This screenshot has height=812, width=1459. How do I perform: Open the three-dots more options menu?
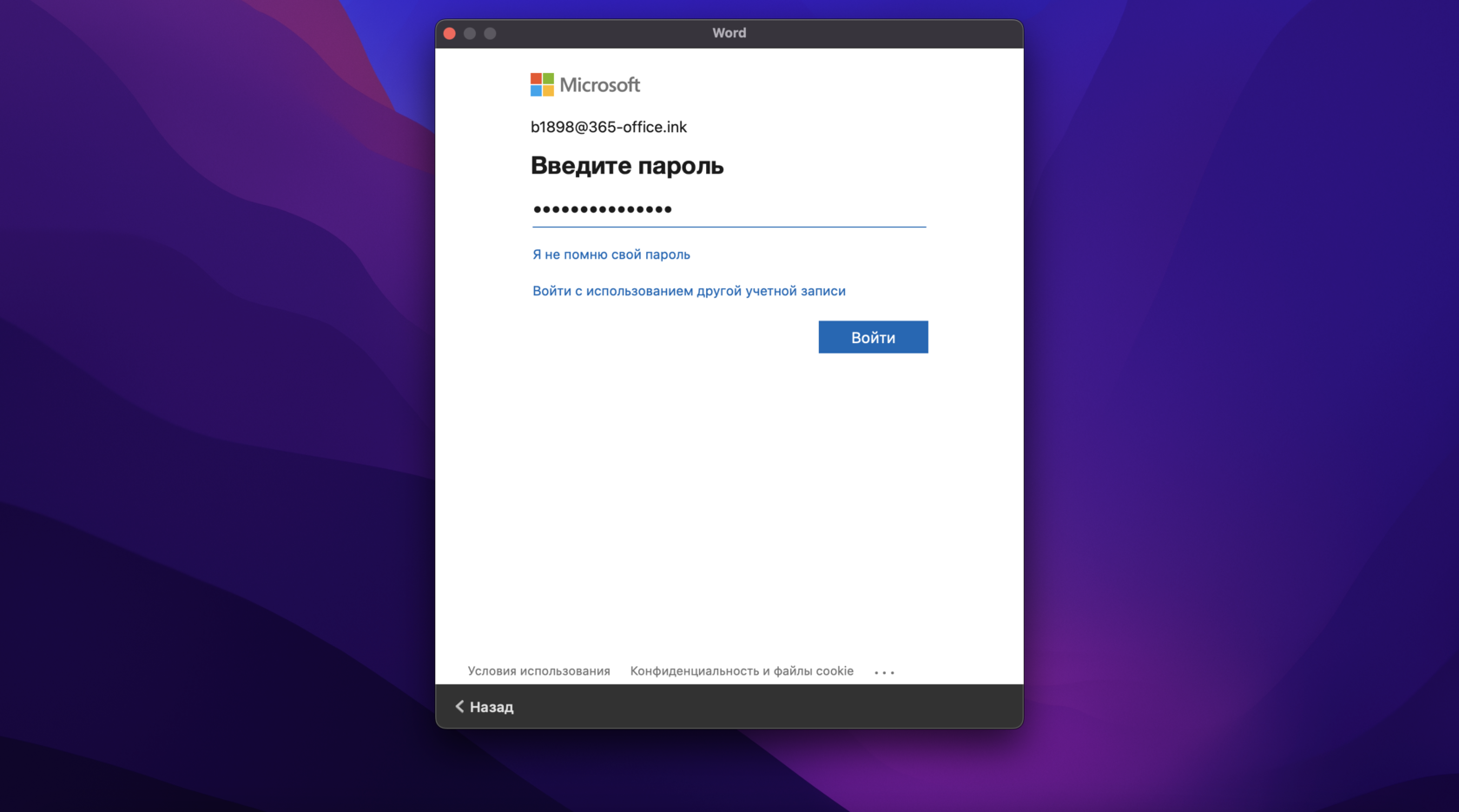(884, 672)
